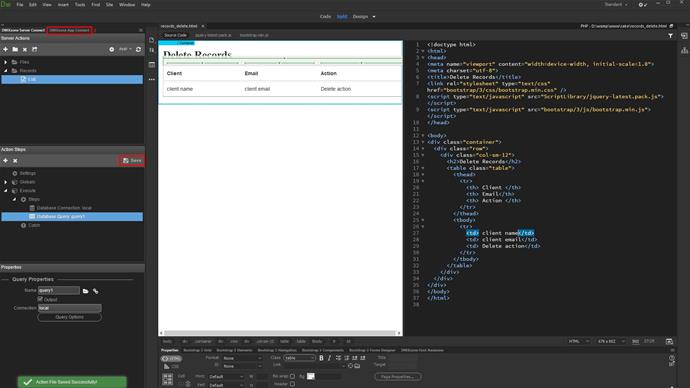690x388 pixels.
Task: Open Server Actions settings gear icon
Action: 112,49
